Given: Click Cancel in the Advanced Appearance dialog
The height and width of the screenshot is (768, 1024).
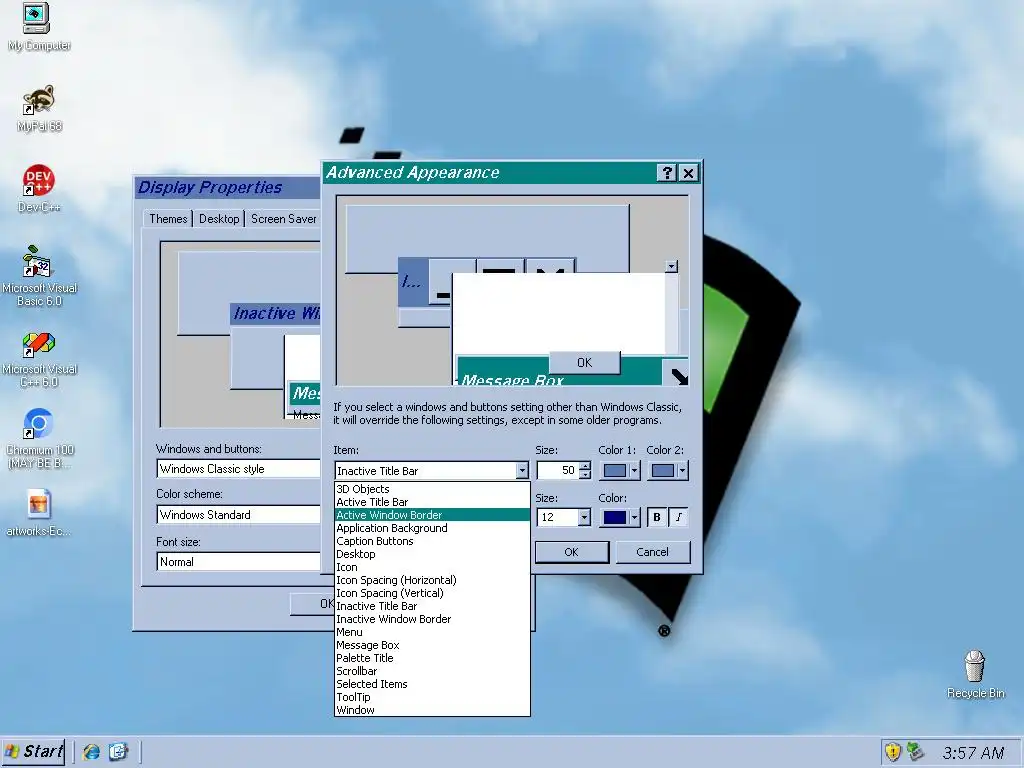Looking at the screenshot, I should [x=652, y=552].
